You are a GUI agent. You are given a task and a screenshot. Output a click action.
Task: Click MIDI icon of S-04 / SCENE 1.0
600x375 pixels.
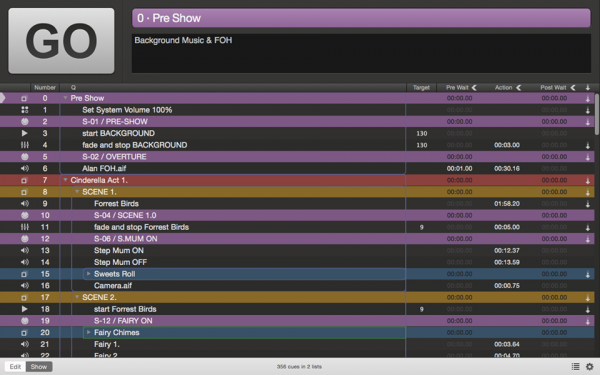(24, 215)
